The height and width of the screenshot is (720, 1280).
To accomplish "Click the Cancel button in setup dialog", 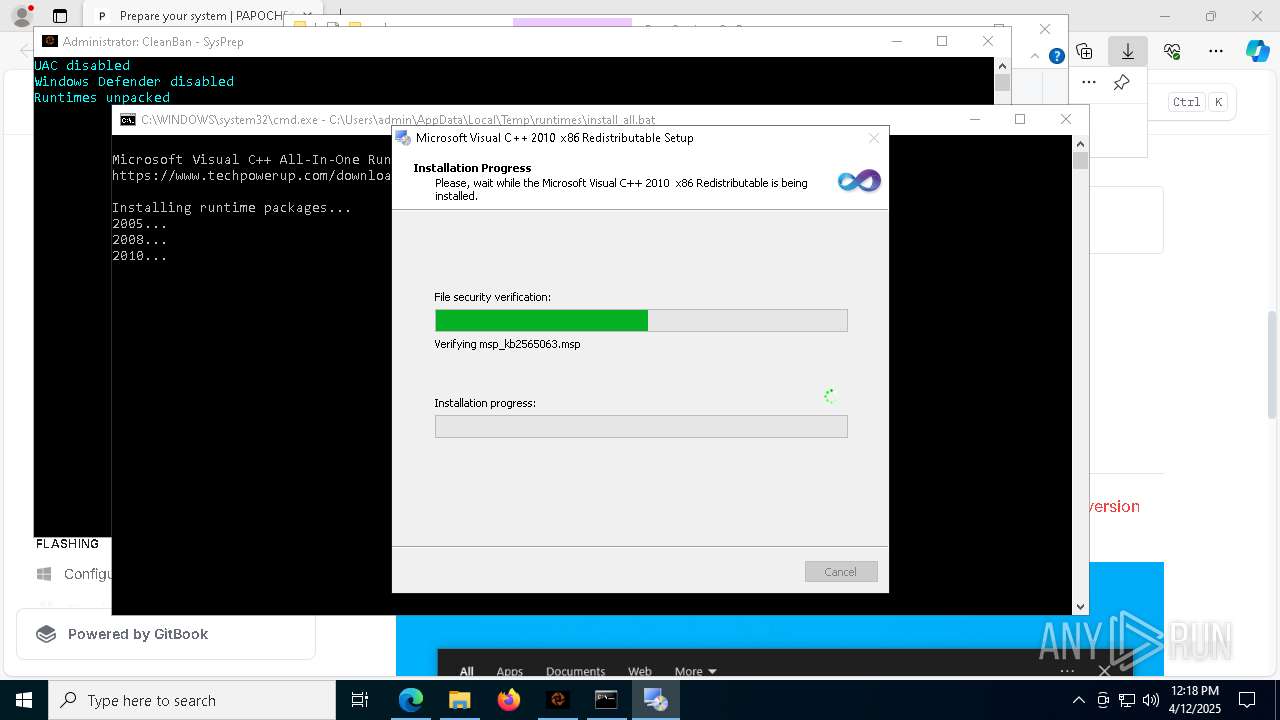I will pyautogui.click(x=841, y=572).
